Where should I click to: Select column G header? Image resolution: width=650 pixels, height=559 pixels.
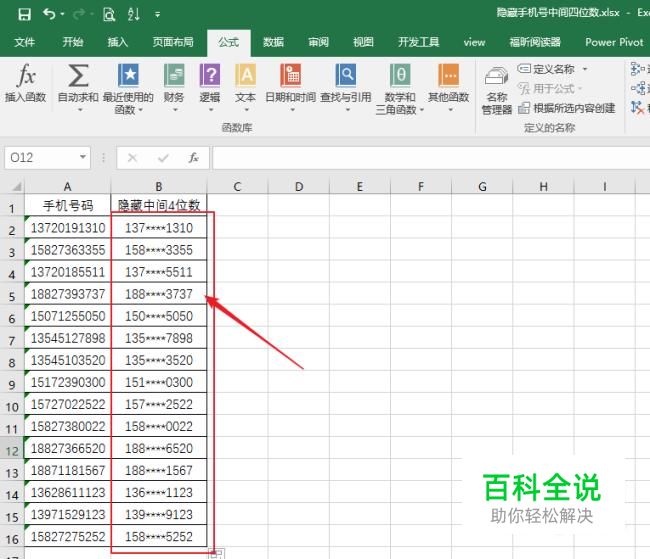coord(483,187)
